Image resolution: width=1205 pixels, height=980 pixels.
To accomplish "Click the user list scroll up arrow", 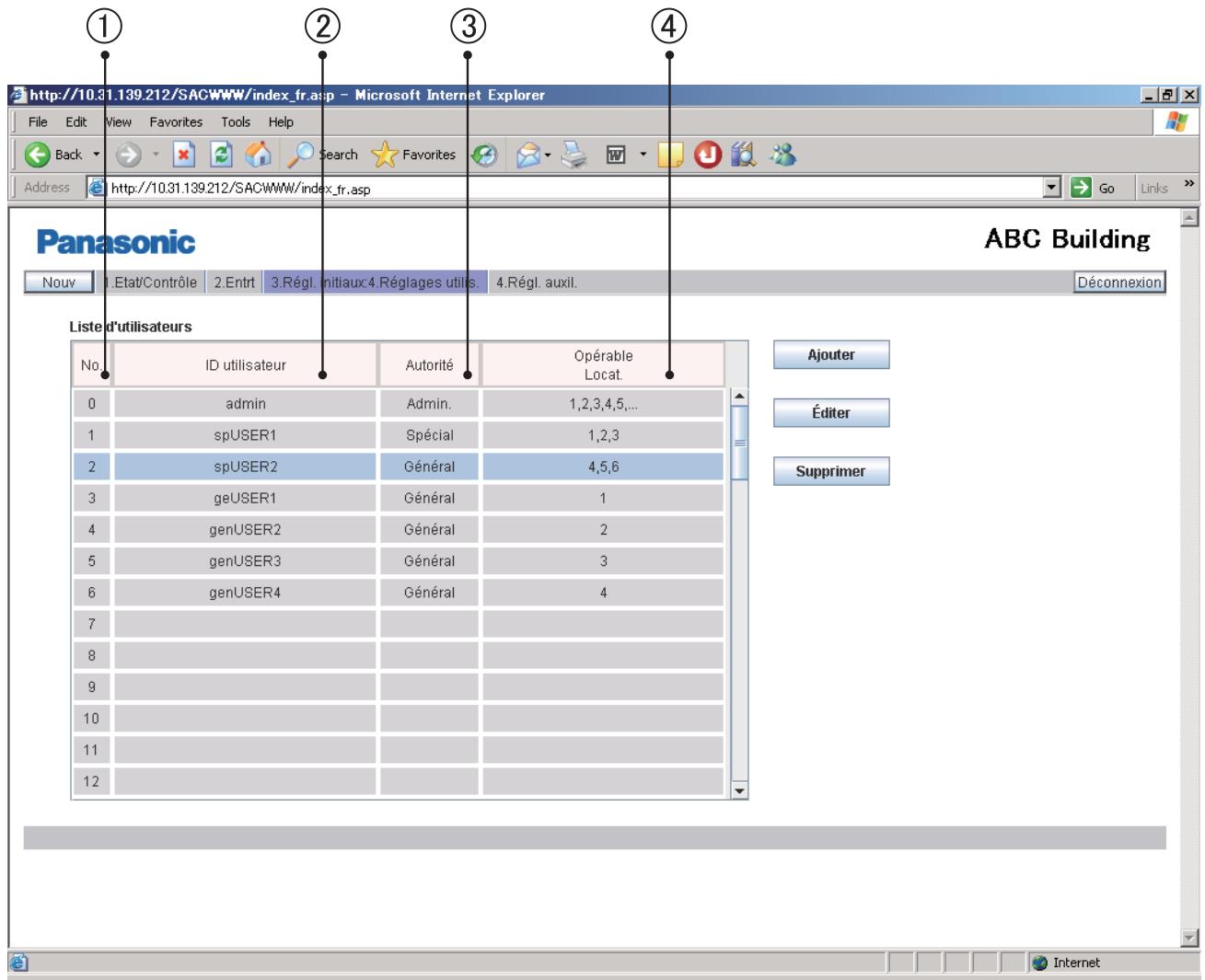I will coord(739,397).
